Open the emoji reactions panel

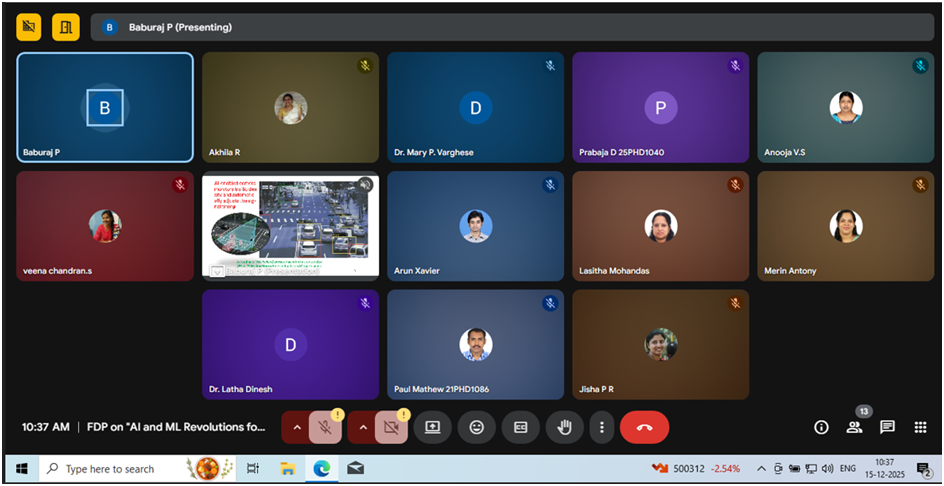(476, 427)
